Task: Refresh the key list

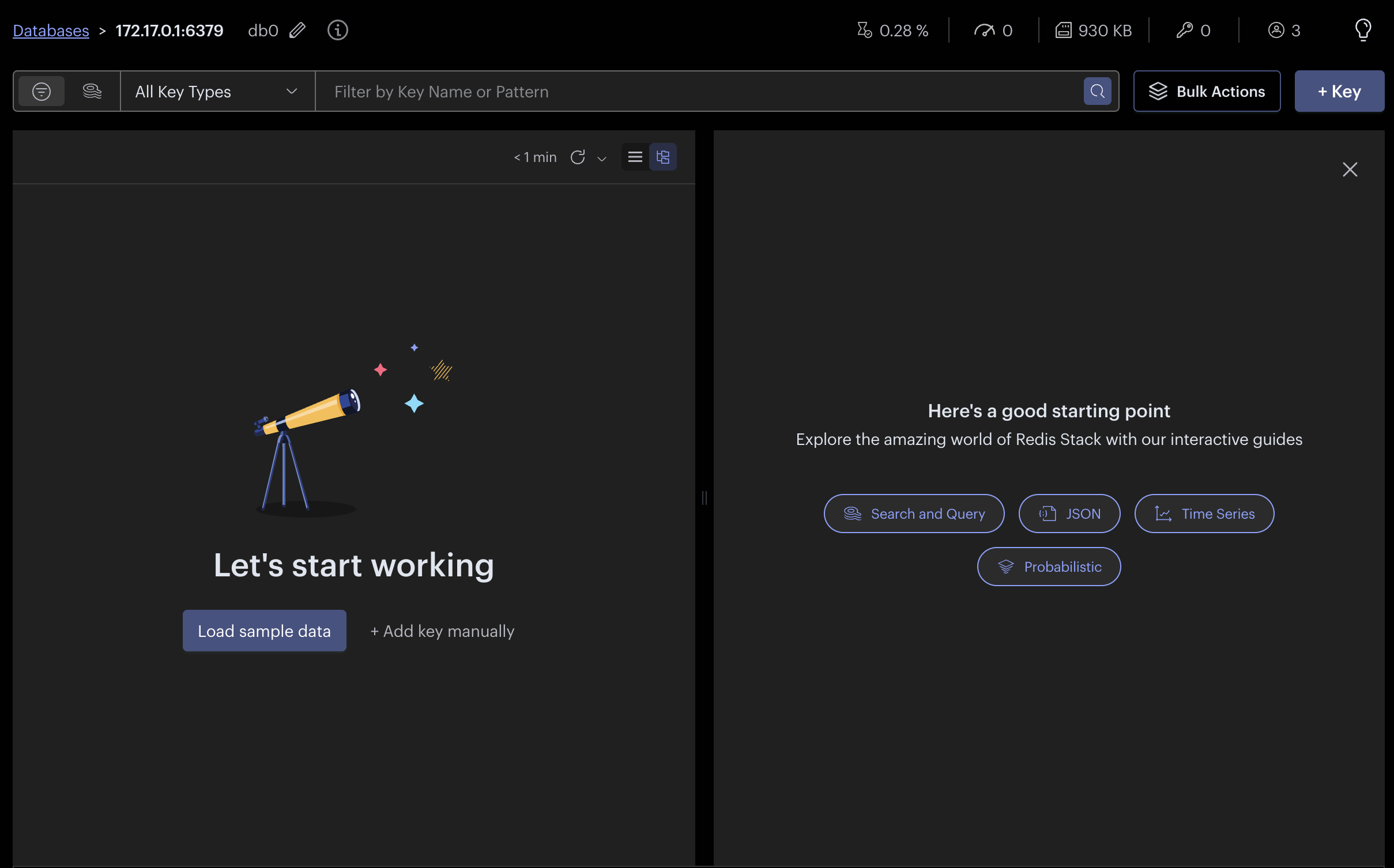Action: click(578, 157)
